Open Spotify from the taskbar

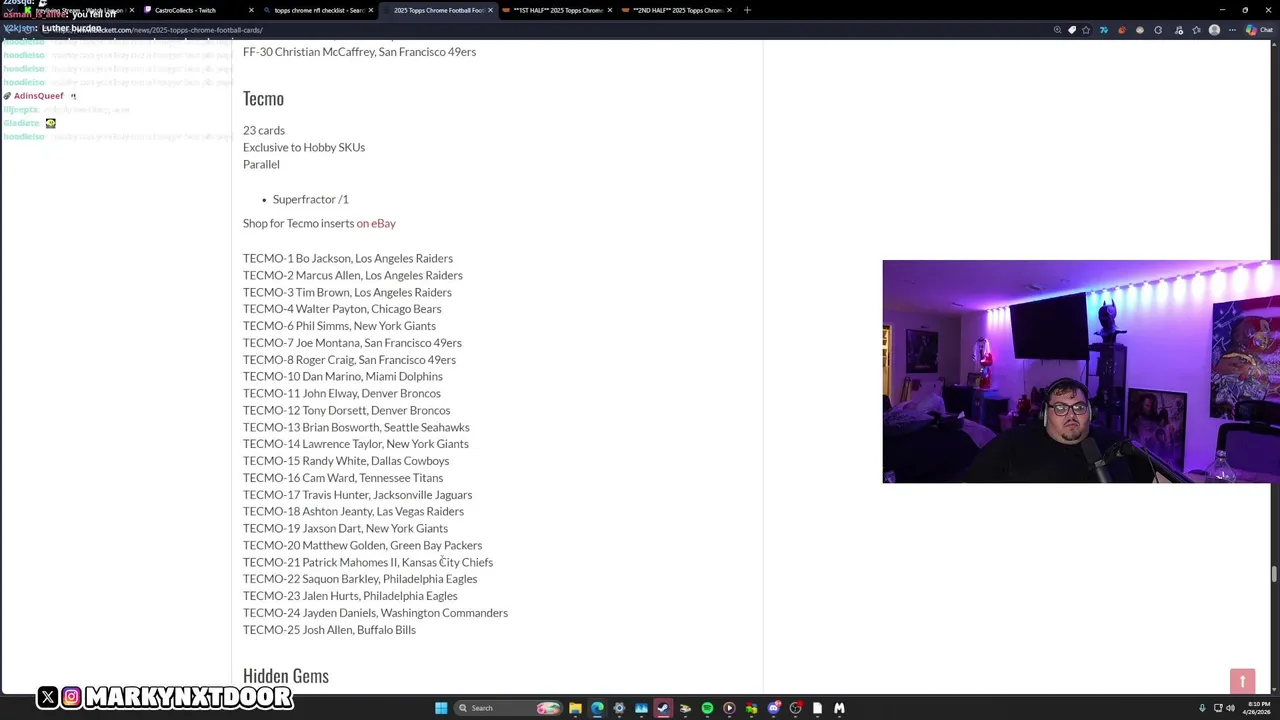click(707, 708)
